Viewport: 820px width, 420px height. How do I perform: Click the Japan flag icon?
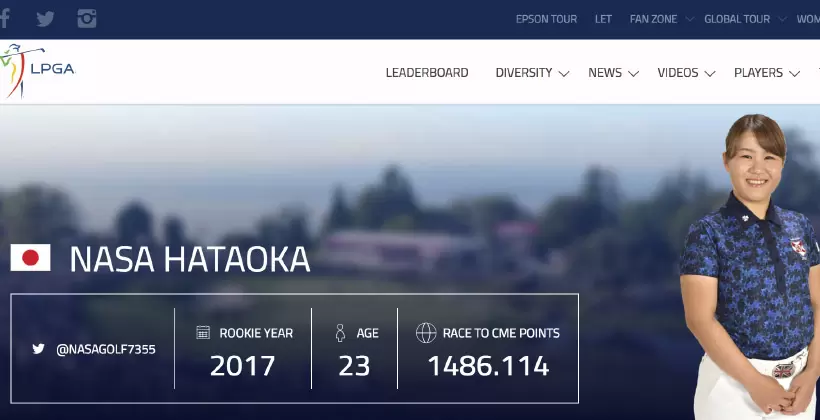pos(30,258)
